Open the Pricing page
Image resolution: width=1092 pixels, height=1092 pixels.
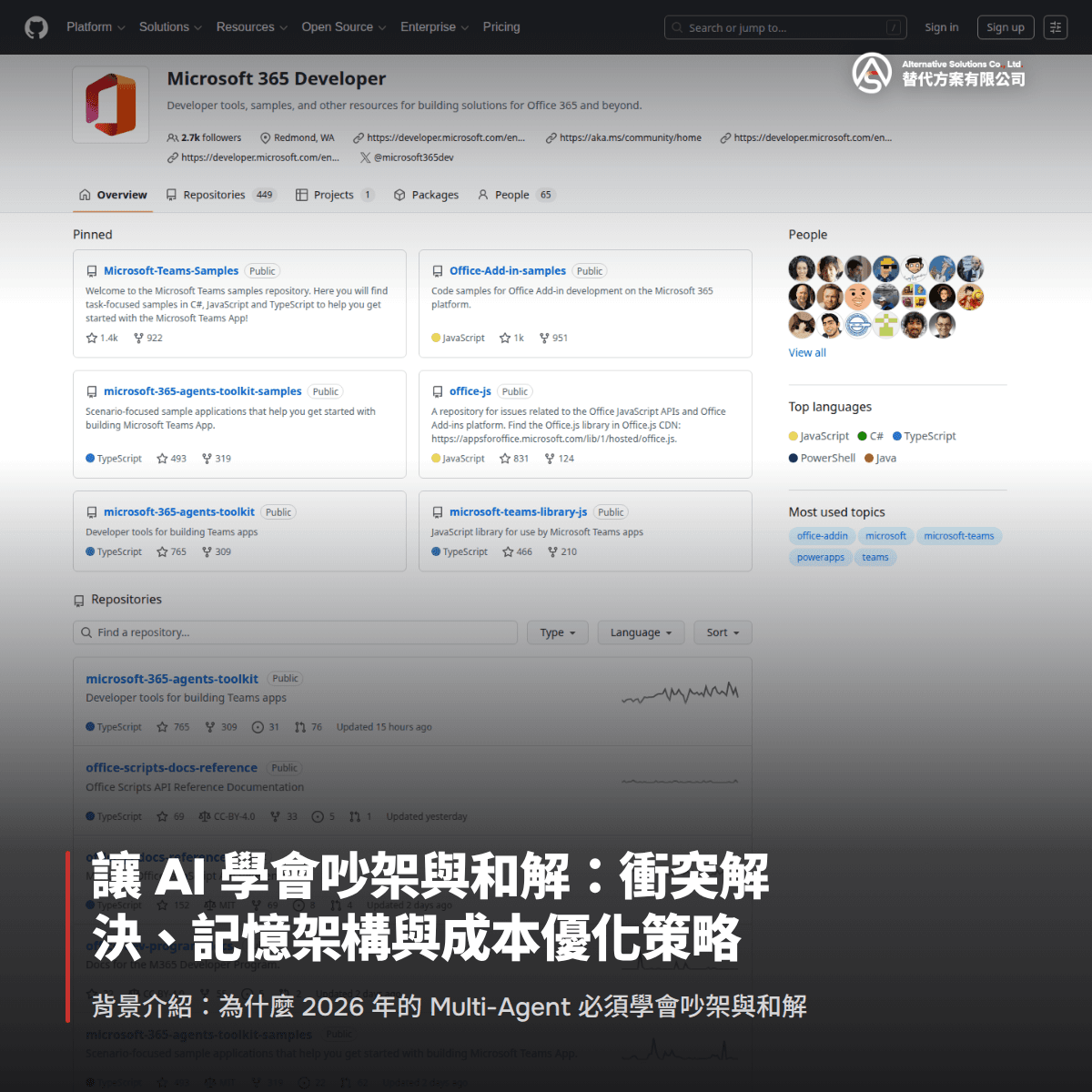[501, 27]
